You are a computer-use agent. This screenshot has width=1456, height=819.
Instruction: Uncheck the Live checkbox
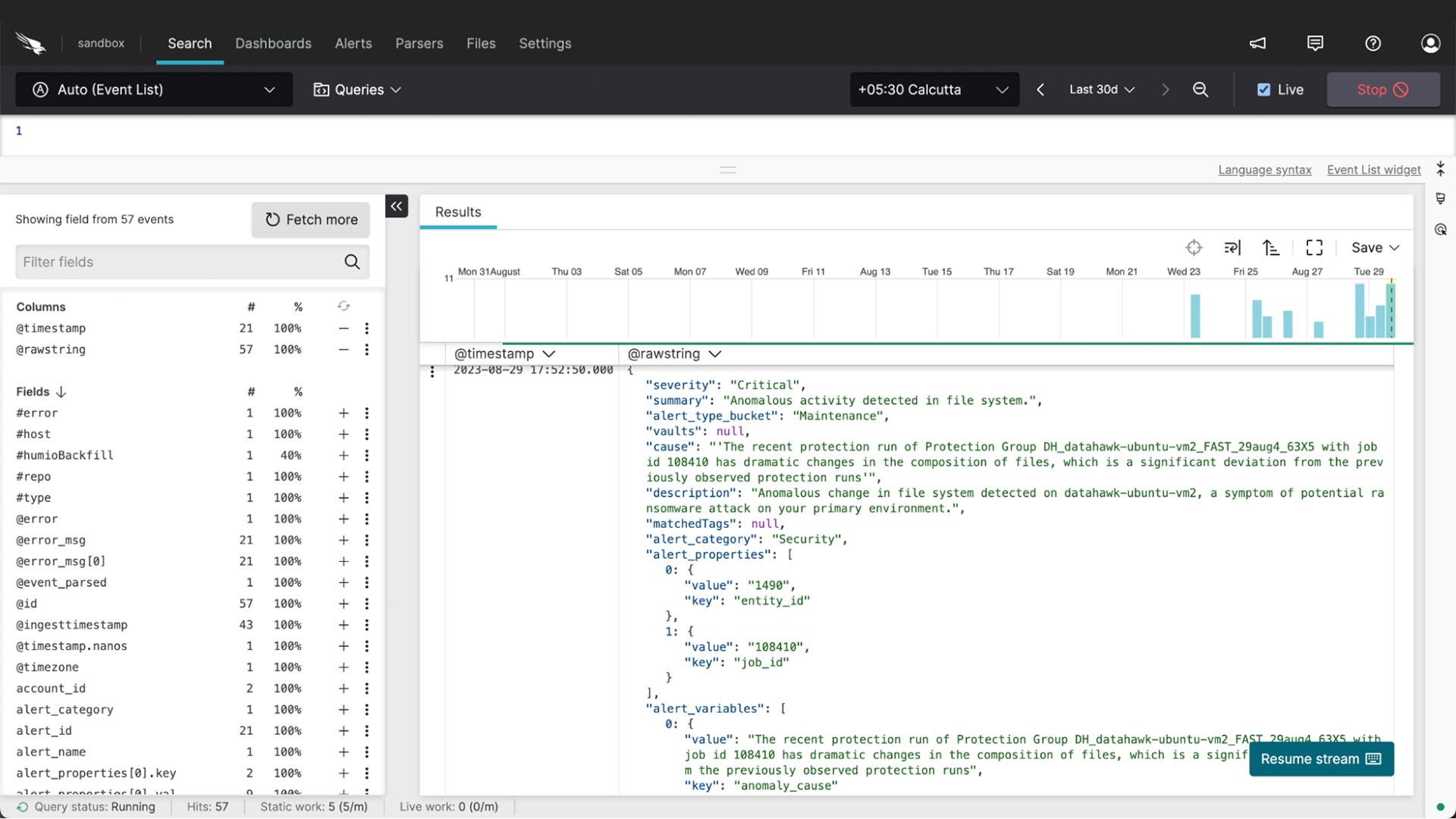click(1263, 89)
